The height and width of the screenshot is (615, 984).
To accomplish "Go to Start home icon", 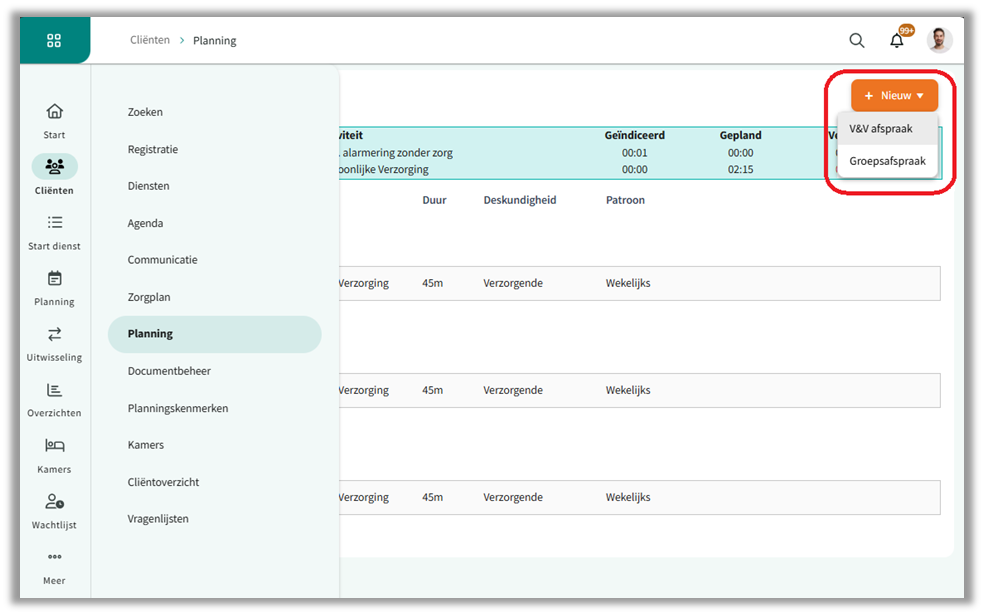I will [54, 111].
